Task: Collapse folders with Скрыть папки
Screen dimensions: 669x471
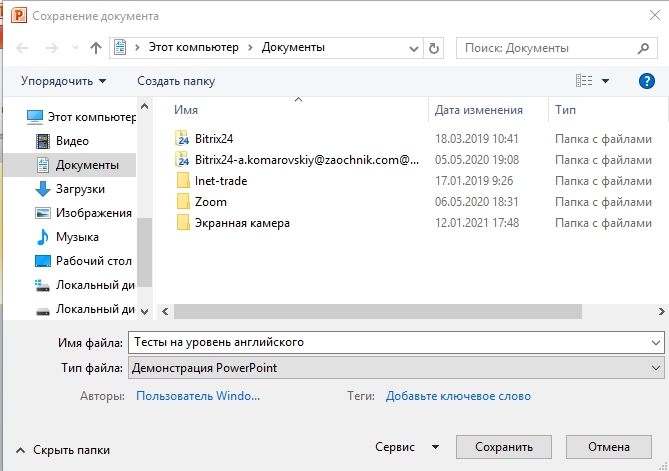Action: click(x=62, y=450)
